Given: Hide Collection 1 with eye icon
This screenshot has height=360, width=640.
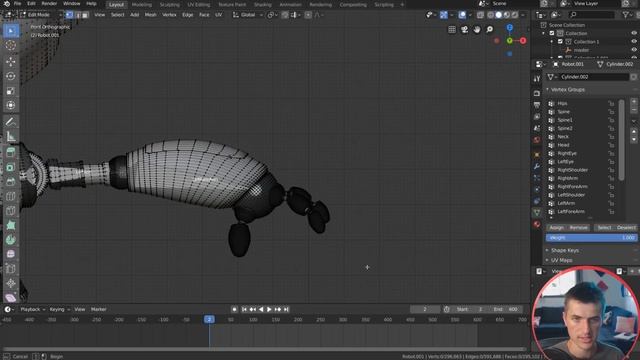Looking at the screenshot, I should (634, 42).
